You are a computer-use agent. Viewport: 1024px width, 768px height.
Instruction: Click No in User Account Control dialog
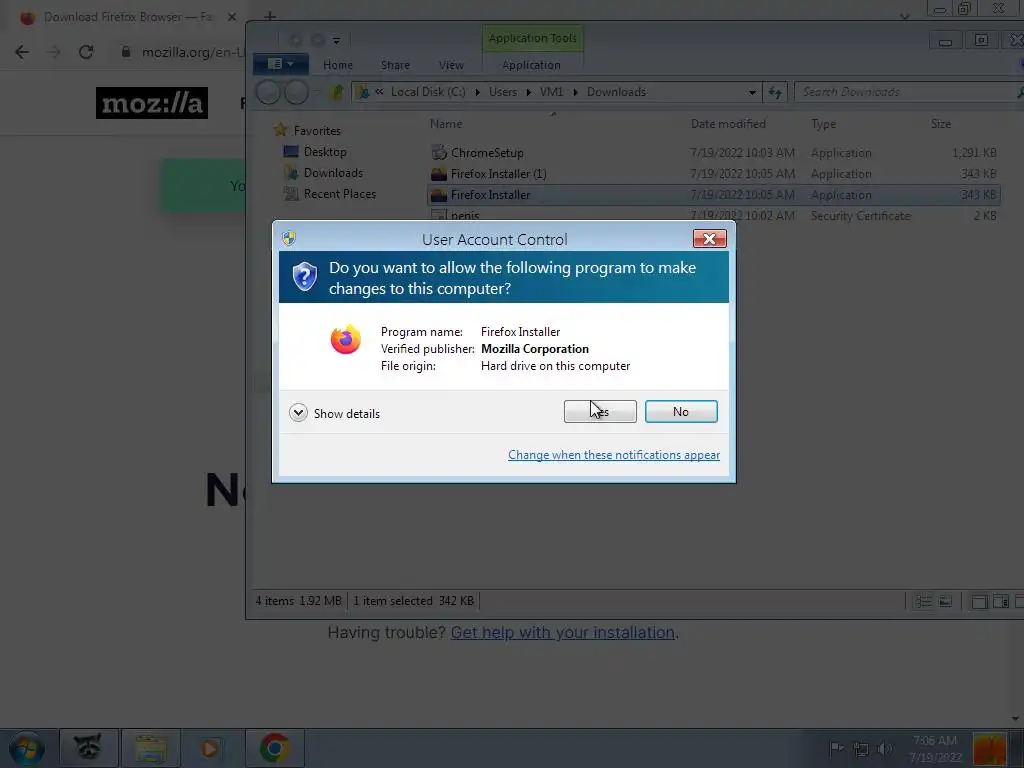[x=680, y=411]
